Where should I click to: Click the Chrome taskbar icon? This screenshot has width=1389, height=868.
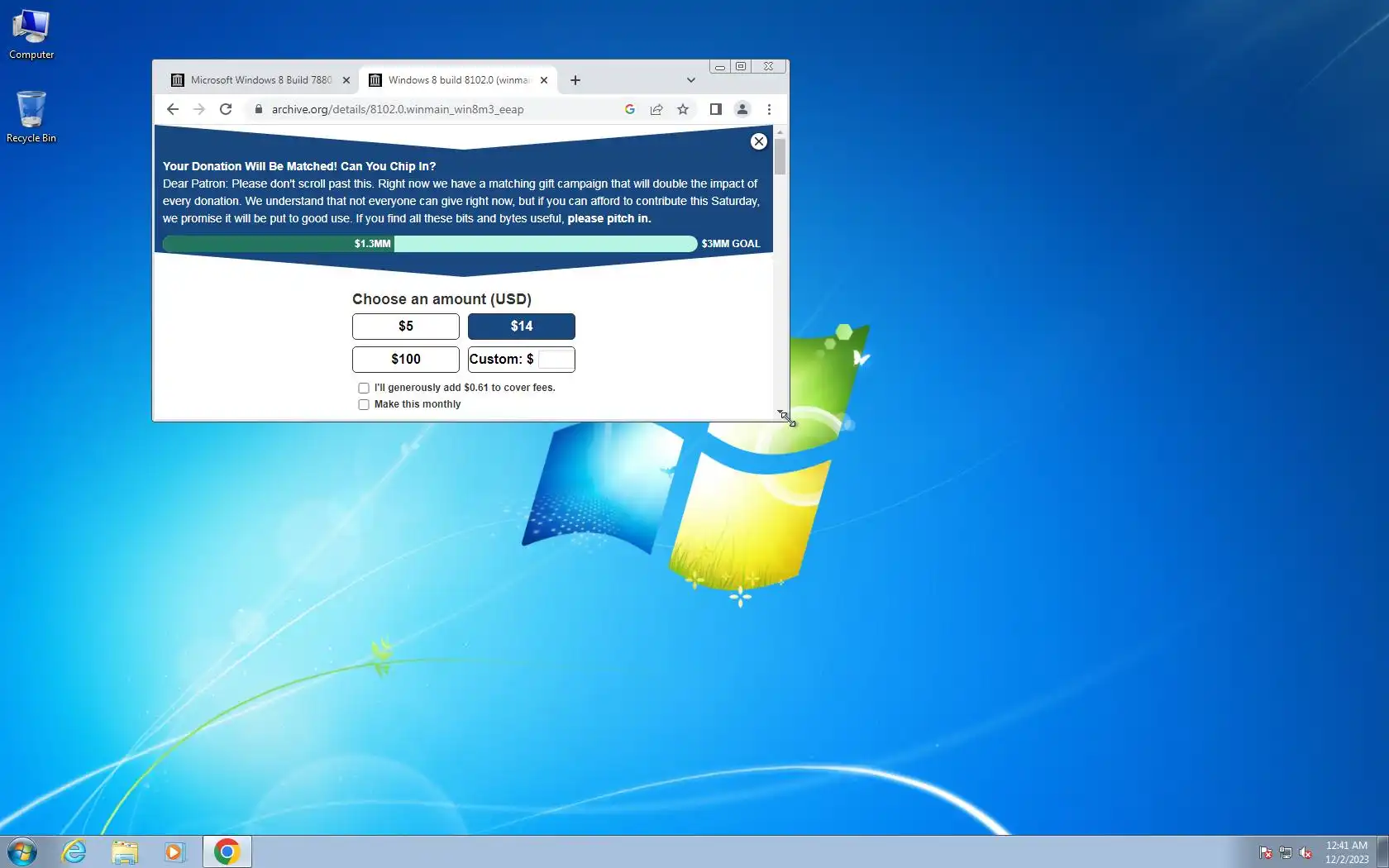coord(227,851)
